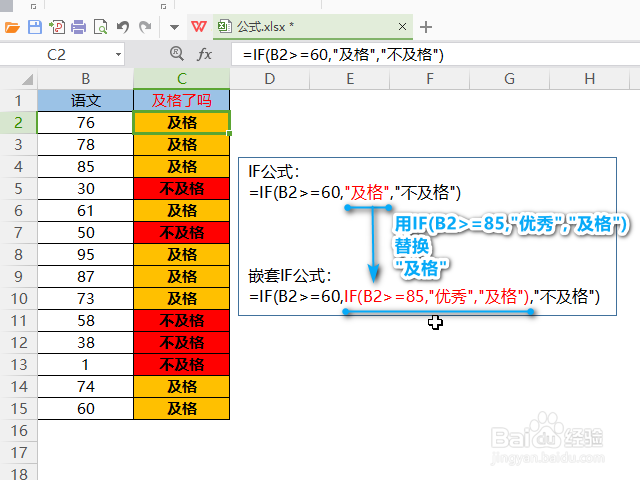Select cell B11 with value 58
The image size is (640, 480).
[85, 320]
